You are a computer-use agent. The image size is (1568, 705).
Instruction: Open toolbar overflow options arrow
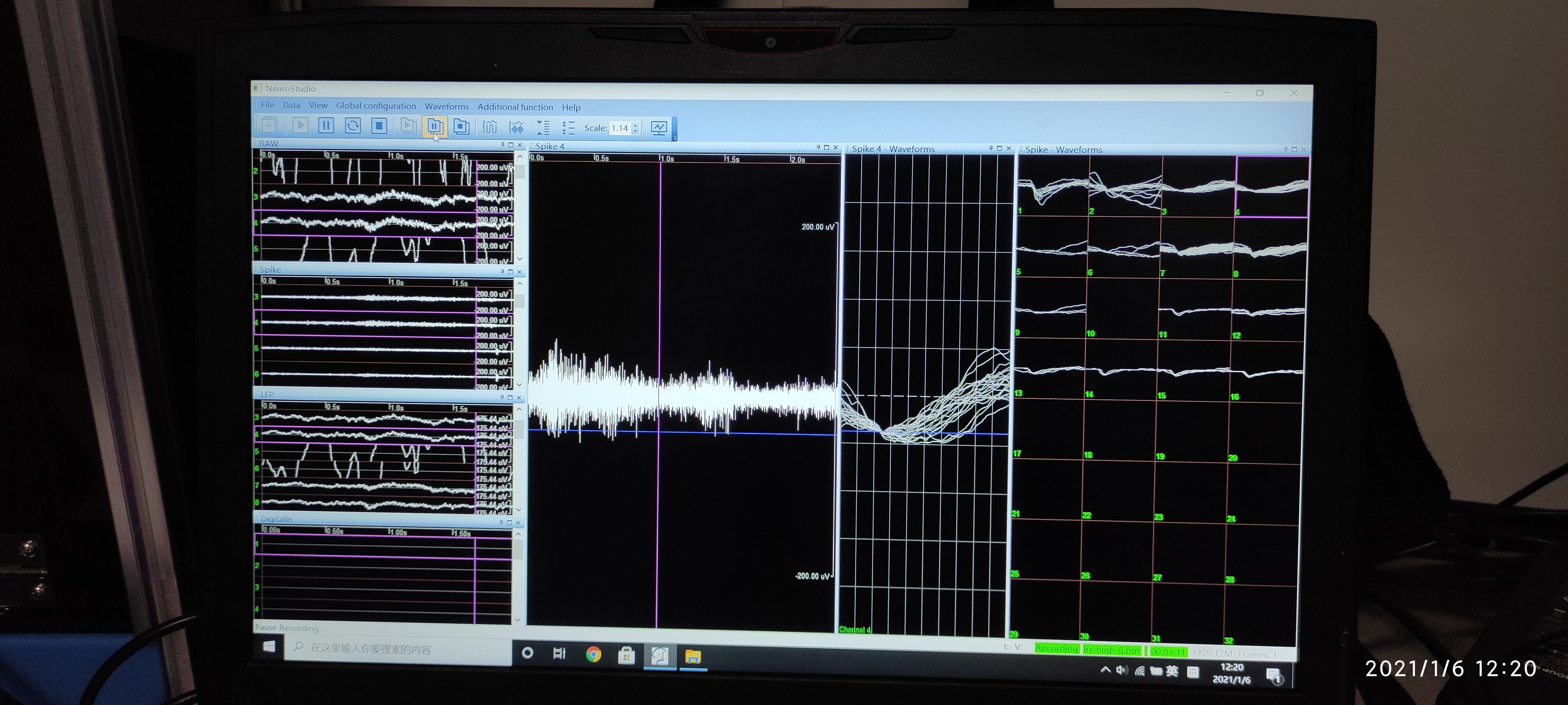coord(674,139)
